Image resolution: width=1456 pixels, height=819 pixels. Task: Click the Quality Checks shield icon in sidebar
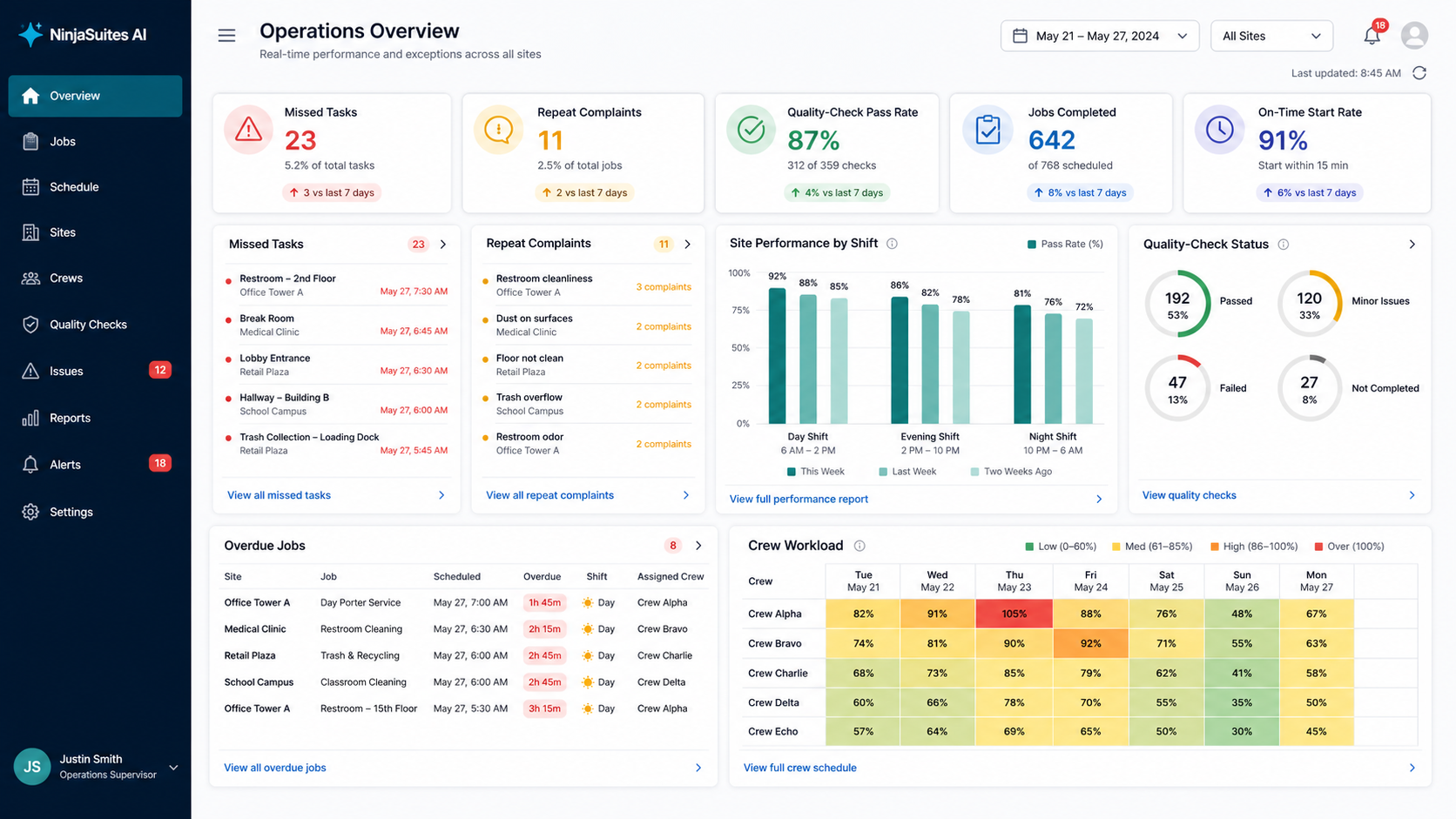click(x=30, y=325)
